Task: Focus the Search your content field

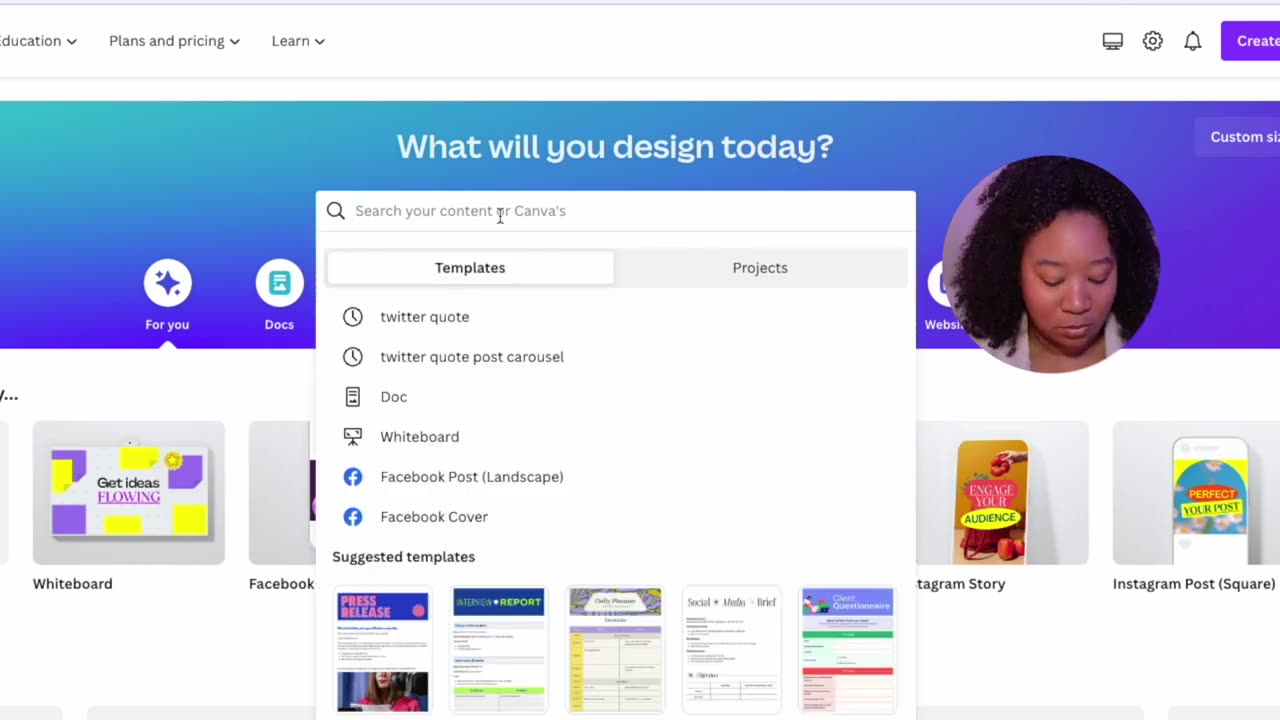Action: pyautogui.click(x=615, y=211)
